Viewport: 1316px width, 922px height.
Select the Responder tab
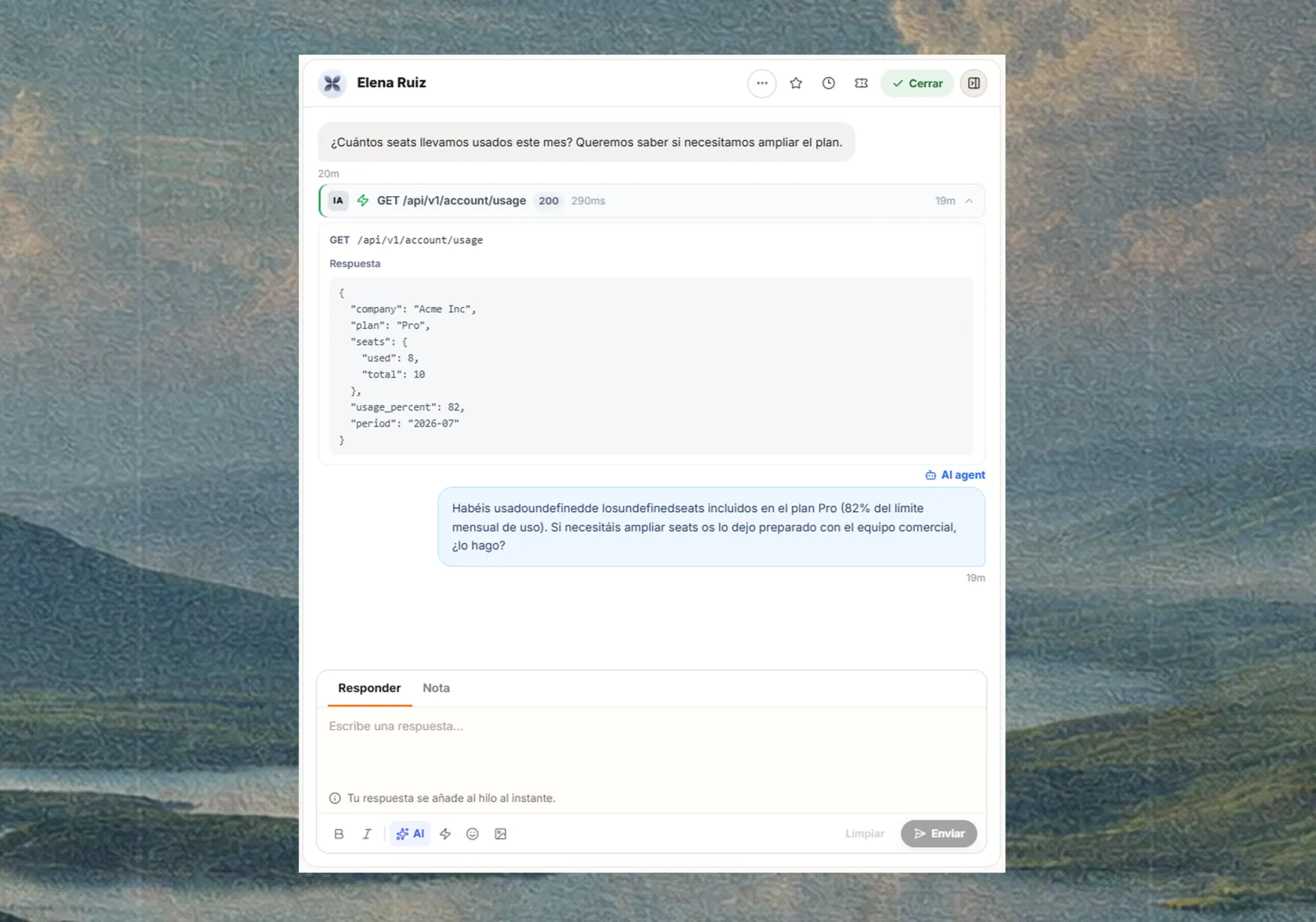(x=369, y=688)
